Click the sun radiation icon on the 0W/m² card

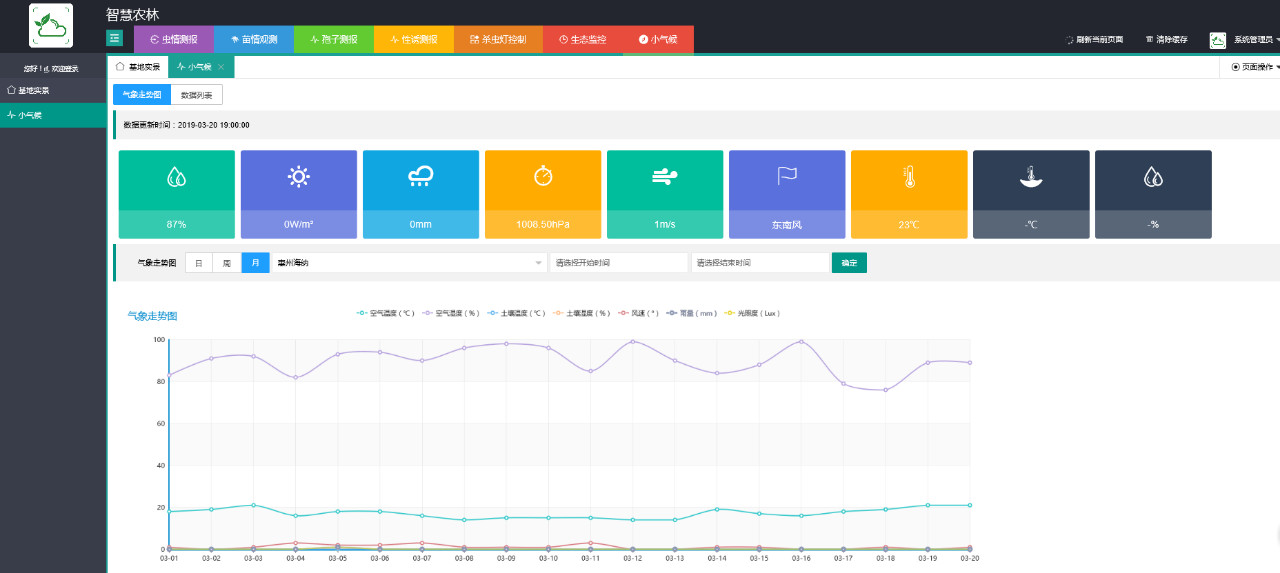[299, 177]
